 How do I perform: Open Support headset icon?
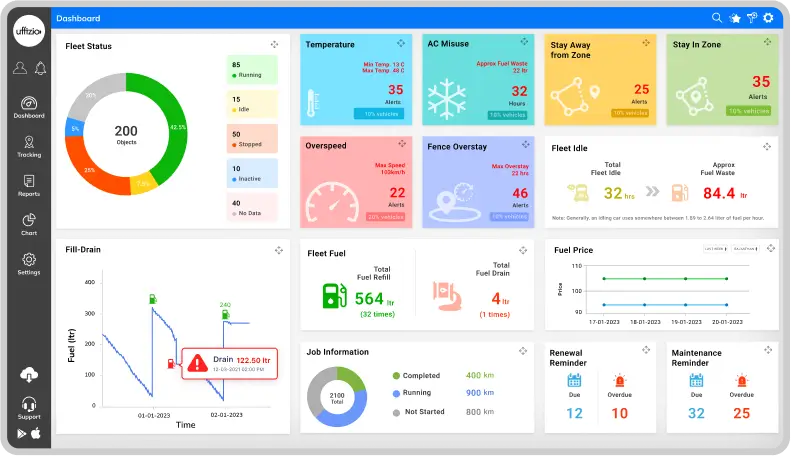[x=29, y=404]
